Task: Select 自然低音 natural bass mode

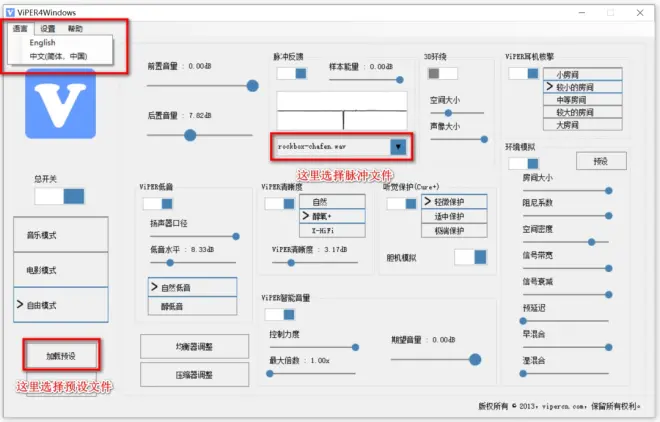Action: click(x=192, y=287)
